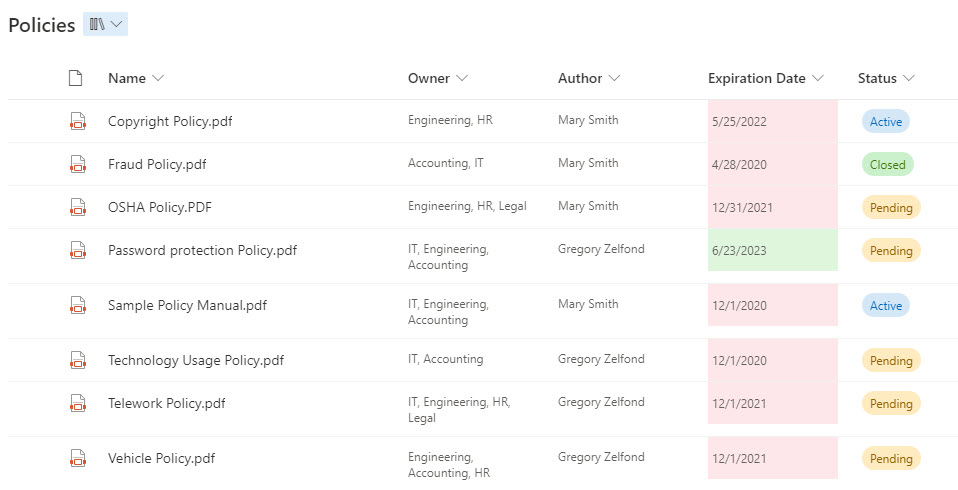Click the PDF icon for Fraud Policy
Viewport: 958px width, 490px height.
click(x=77, y=164)
